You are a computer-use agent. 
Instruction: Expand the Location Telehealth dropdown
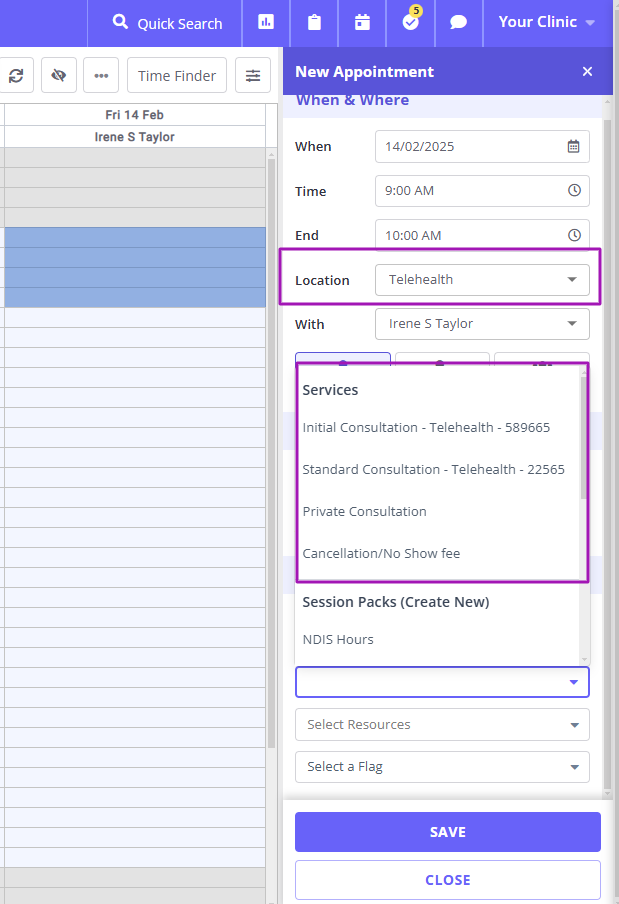pos(482,280)
